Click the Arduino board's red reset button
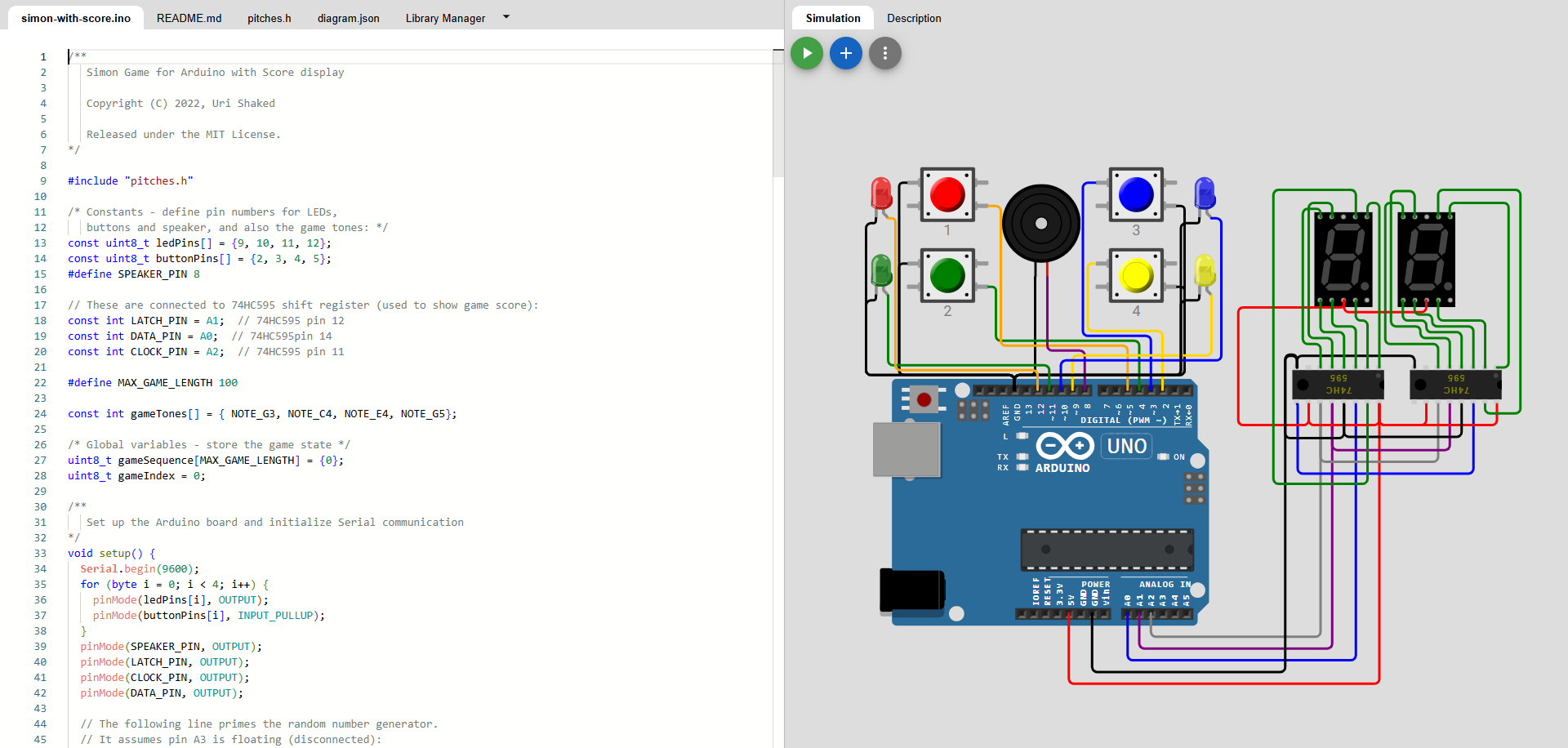The height and width of the screenshot is (748, 1568). [924, 399]
